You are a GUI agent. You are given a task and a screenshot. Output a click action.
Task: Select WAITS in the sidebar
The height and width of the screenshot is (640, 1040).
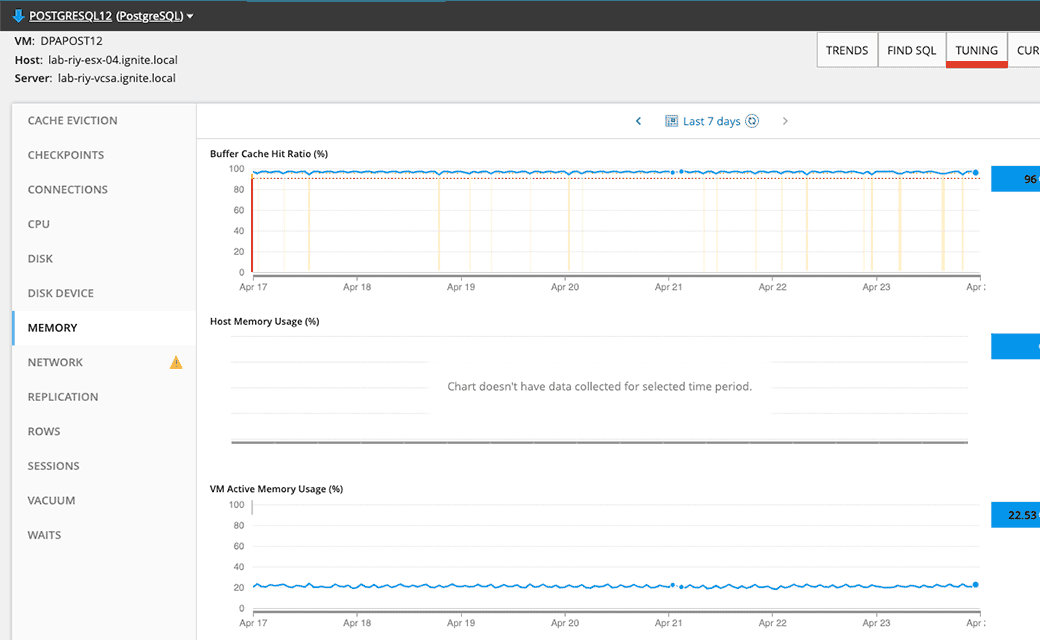coord(44,535)
